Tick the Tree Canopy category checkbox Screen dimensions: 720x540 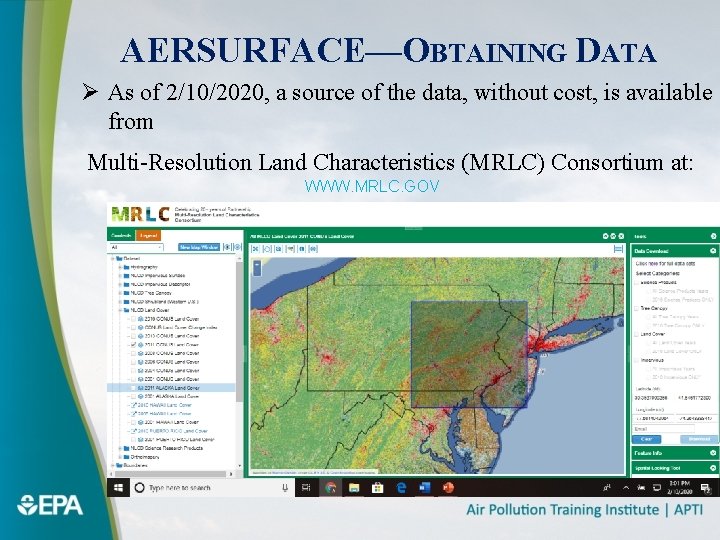coord(636,309)
